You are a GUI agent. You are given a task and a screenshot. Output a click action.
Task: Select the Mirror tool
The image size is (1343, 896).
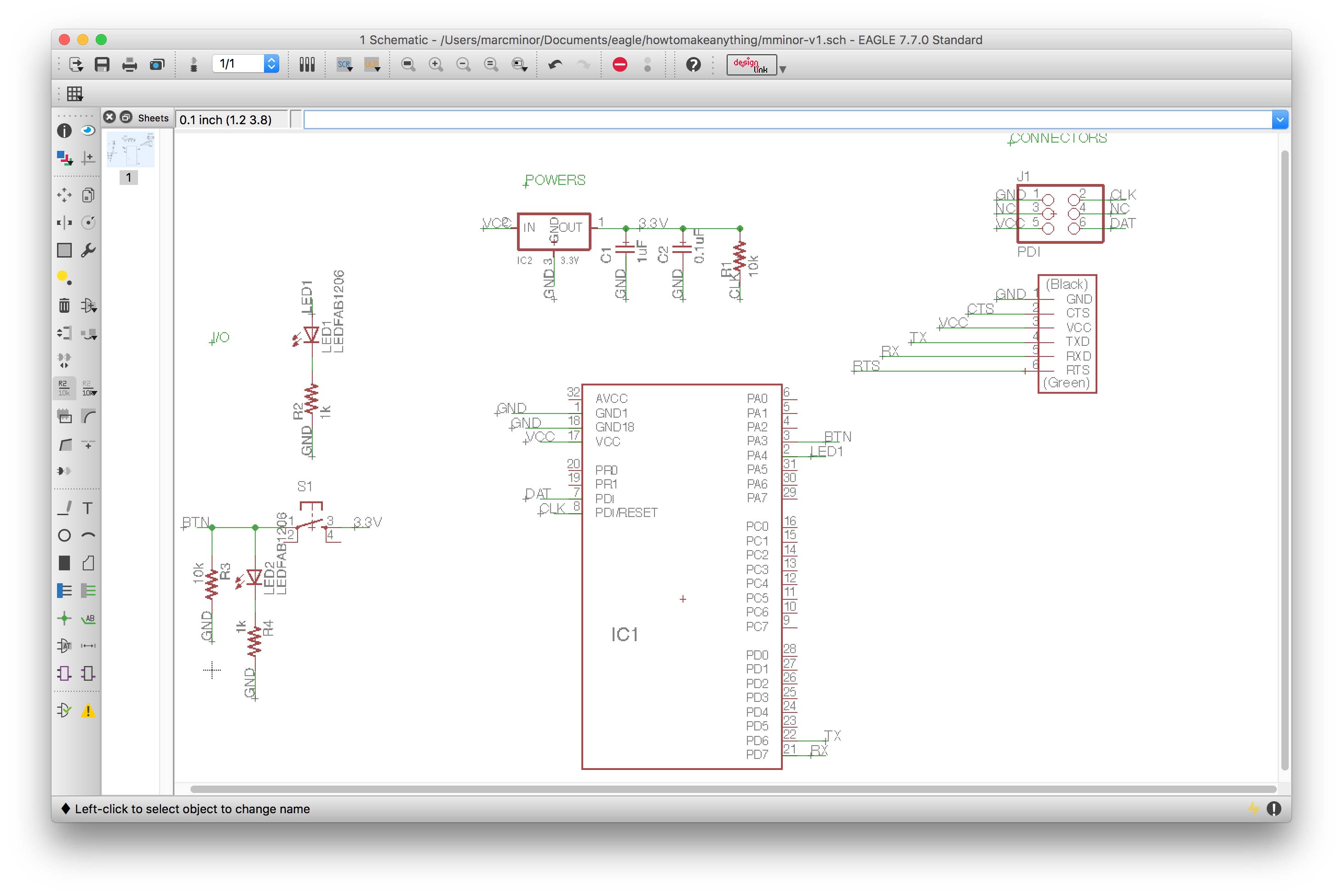point(64,223)
